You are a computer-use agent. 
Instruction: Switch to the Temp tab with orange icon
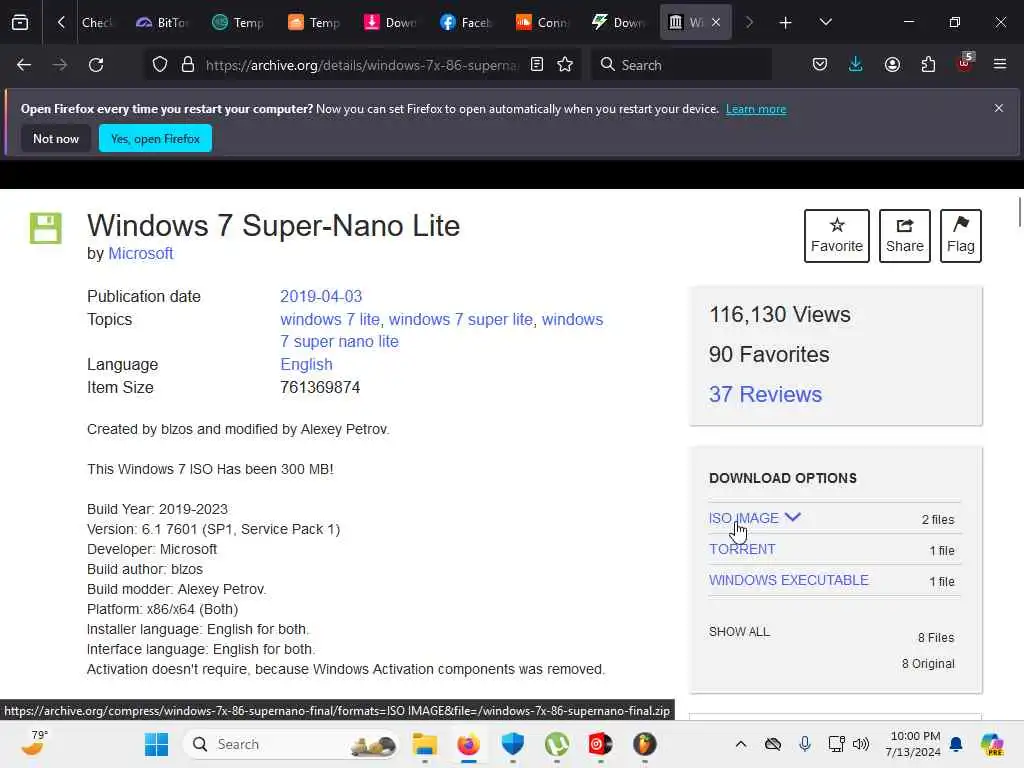click(x=313, y=22)
